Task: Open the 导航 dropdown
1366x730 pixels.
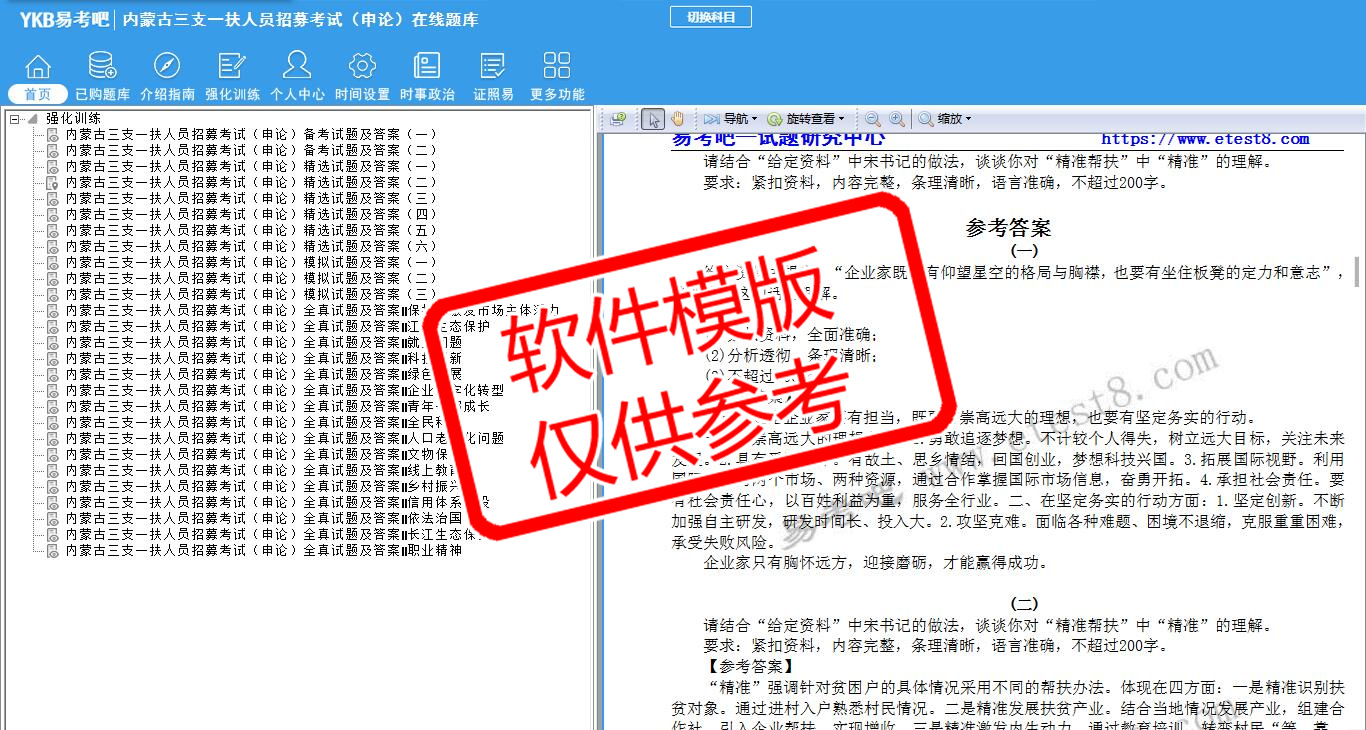Action: (x=731, y=119)
